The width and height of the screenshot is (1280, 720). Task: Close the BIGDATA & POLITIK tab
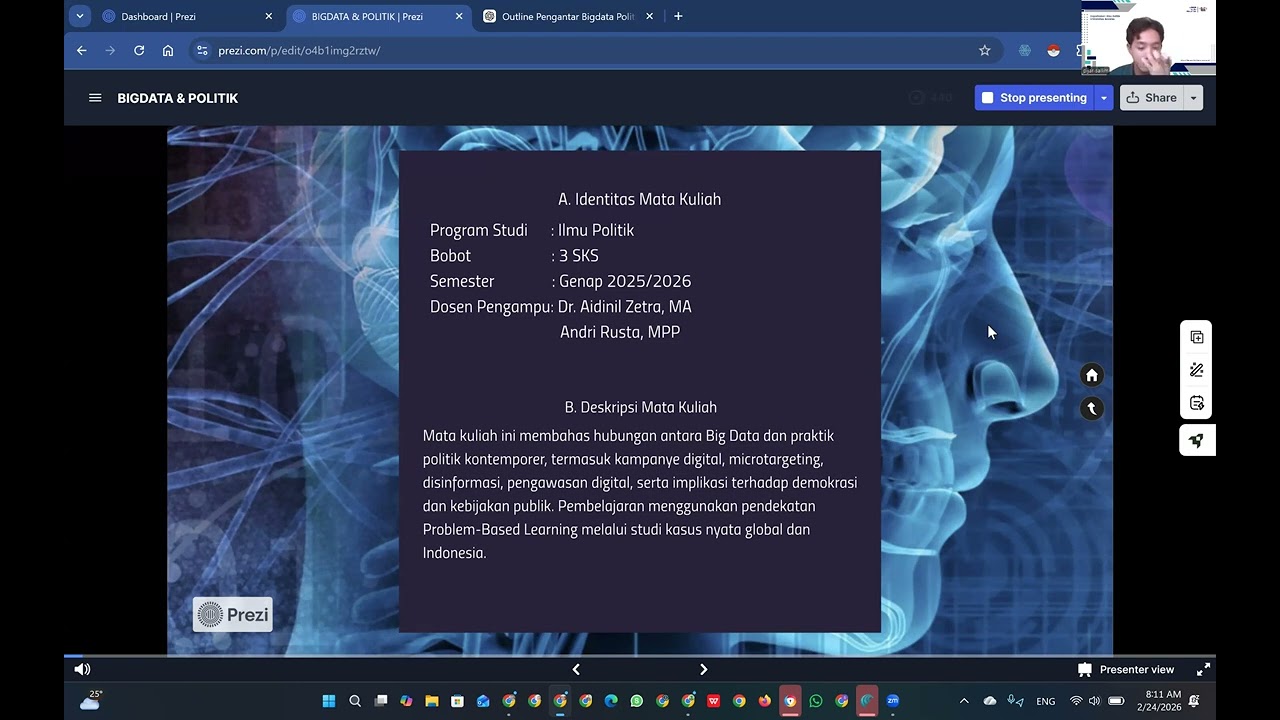coord(459,16)
